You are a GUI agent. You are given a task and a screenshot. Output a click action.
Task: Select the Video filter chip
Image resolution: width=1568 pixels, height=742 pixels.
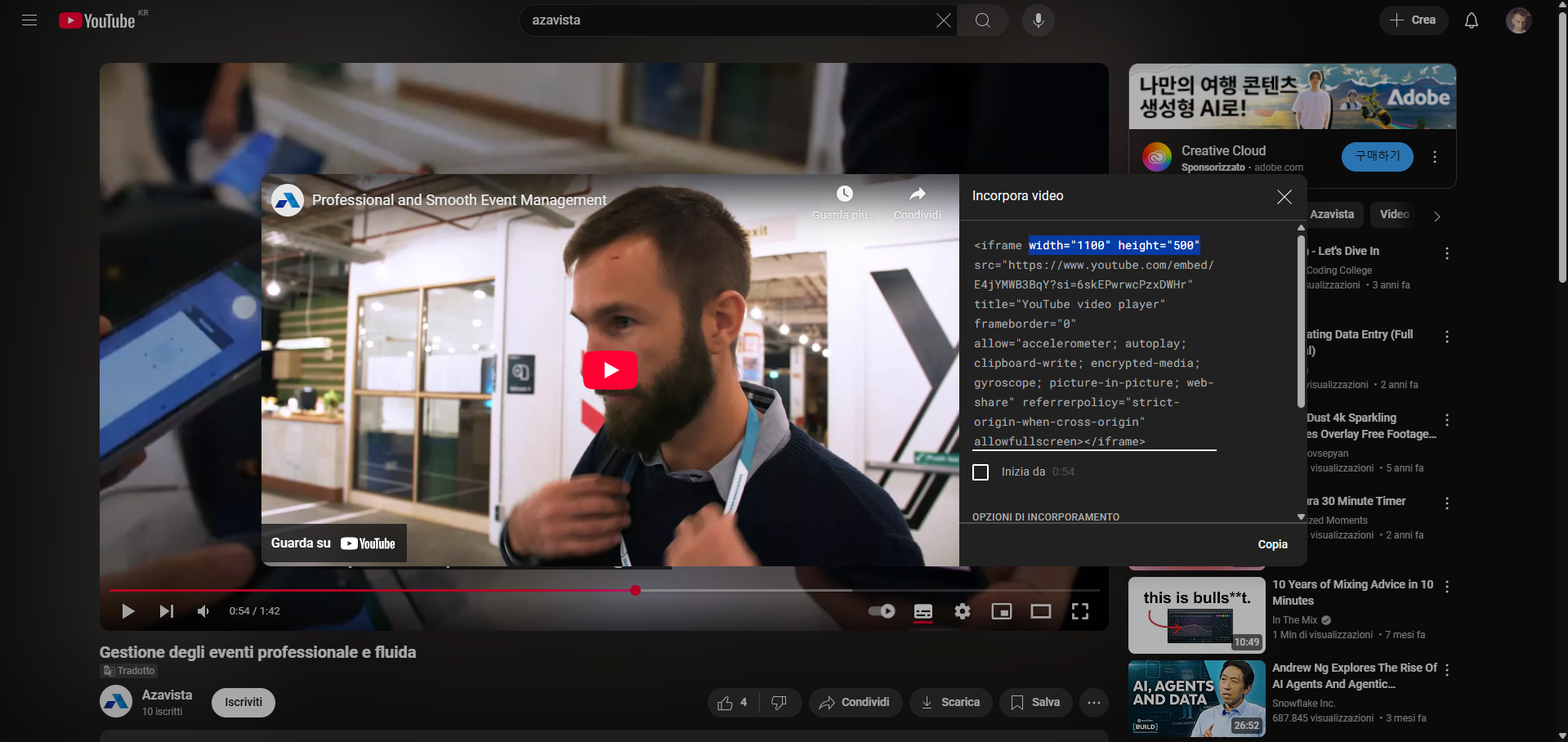pos(1394,214)
